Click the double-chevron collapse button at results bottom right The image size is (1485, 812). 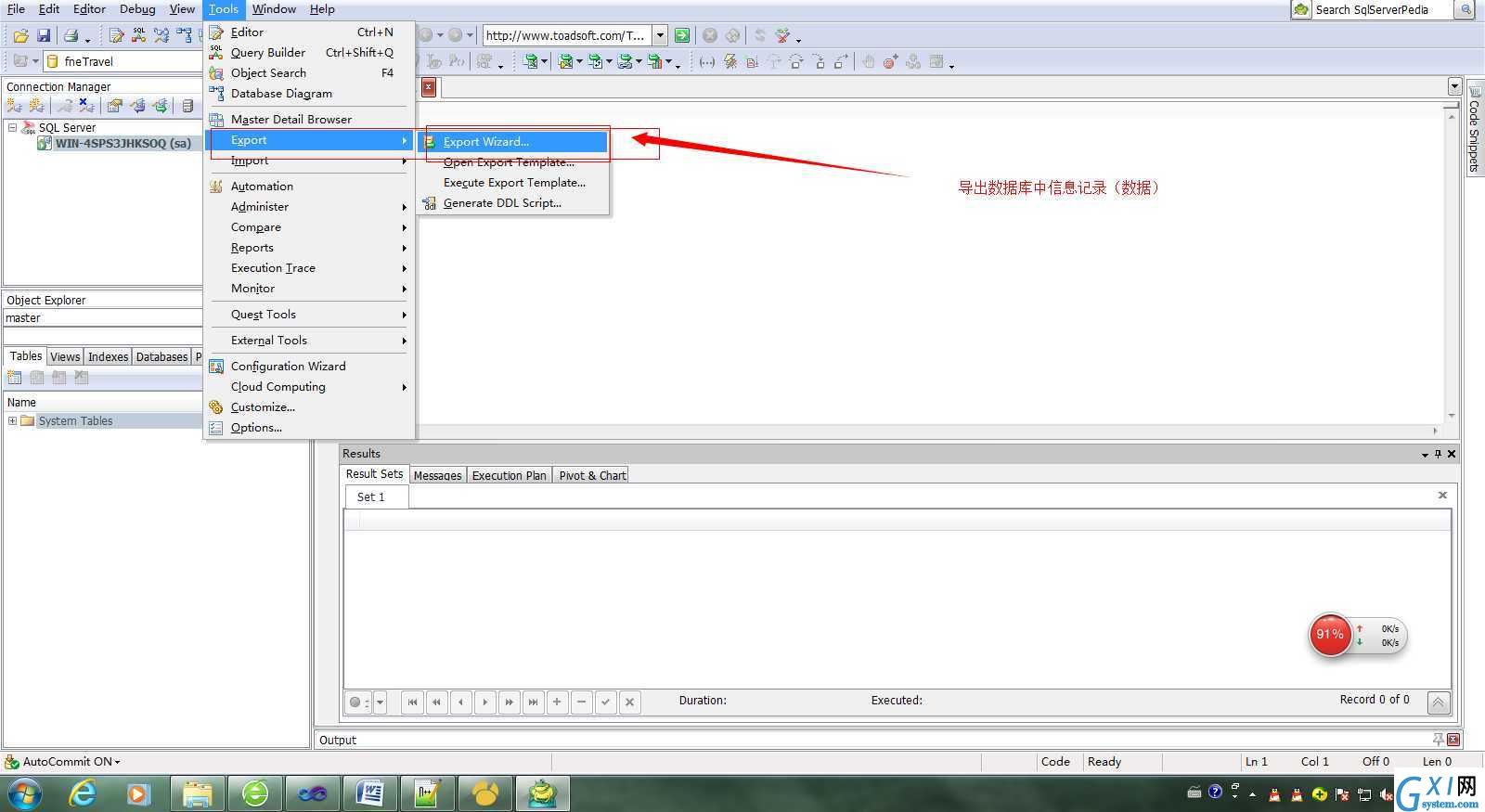click(x=1438, y=702)
